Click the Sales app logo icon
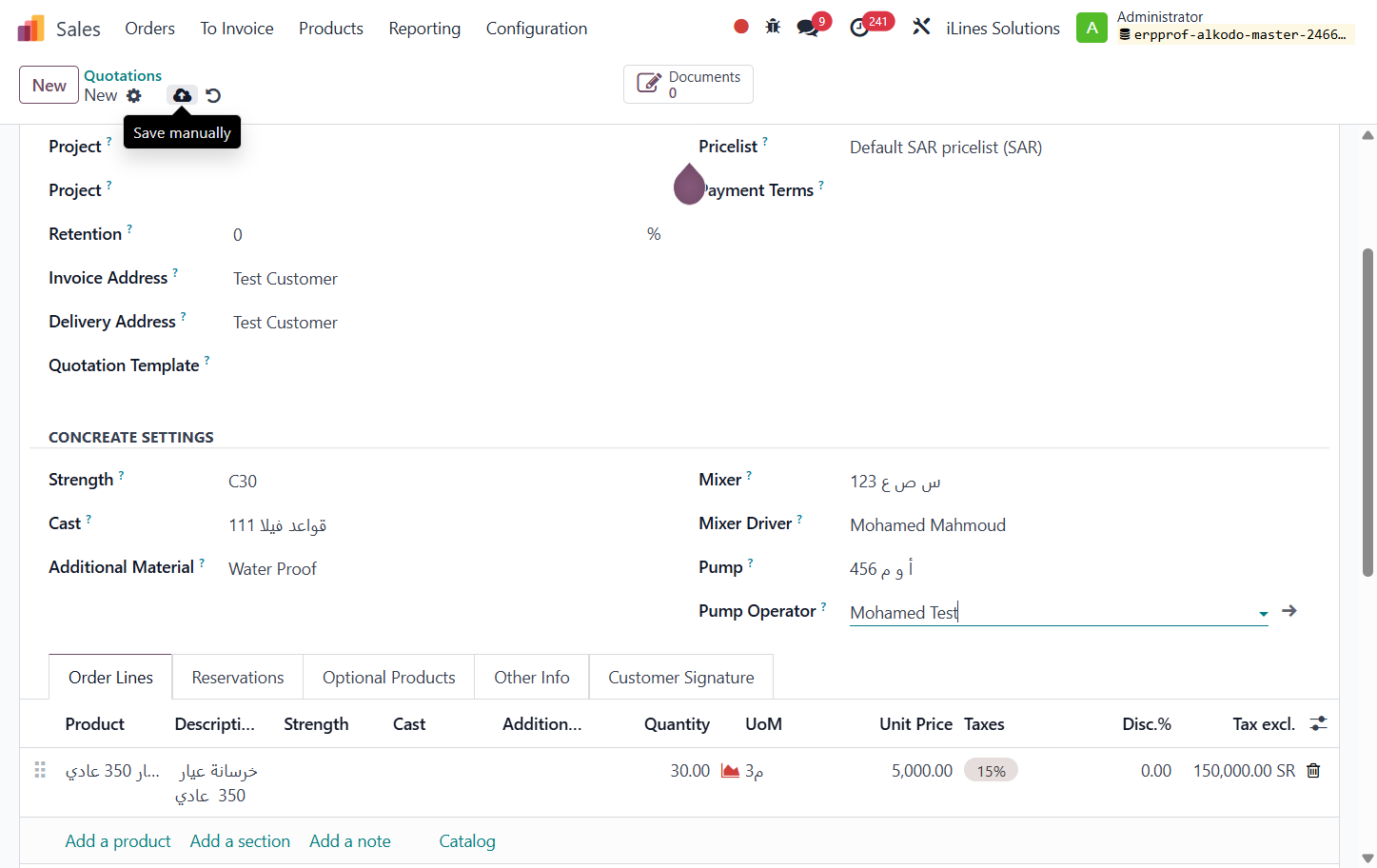 [x=30, y=29]
